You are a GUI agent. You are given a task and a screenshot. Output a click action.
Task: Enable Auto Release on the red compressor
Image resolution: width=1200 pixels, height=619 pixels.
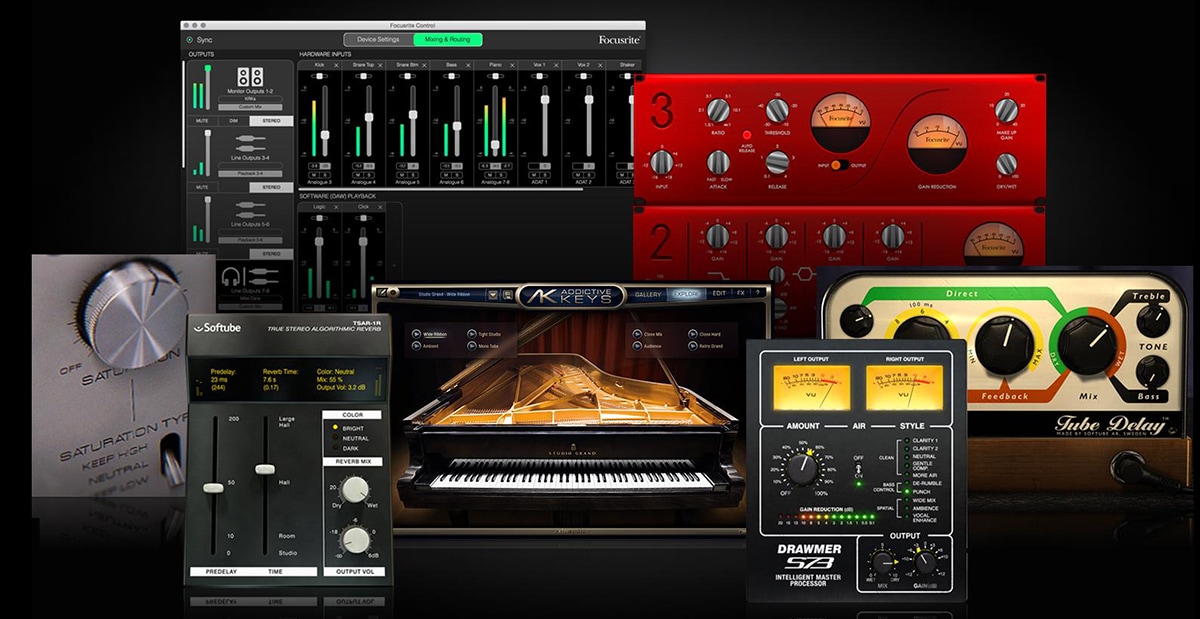[746, 135]
